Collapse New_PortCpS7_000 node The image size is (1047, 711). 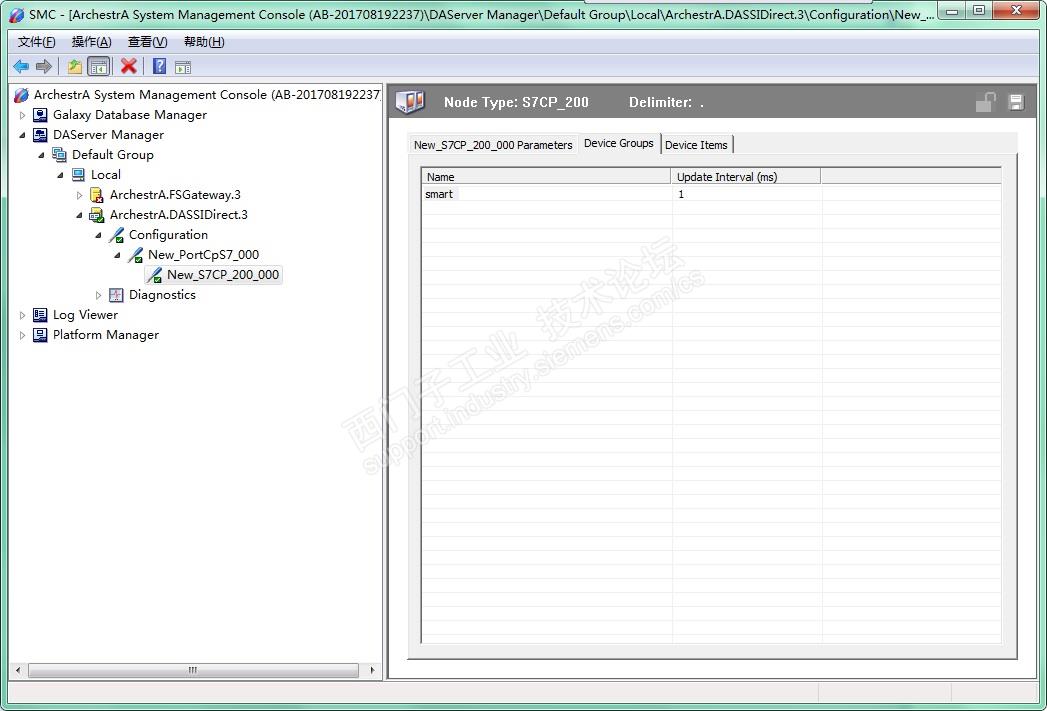(x=118, y=255)
